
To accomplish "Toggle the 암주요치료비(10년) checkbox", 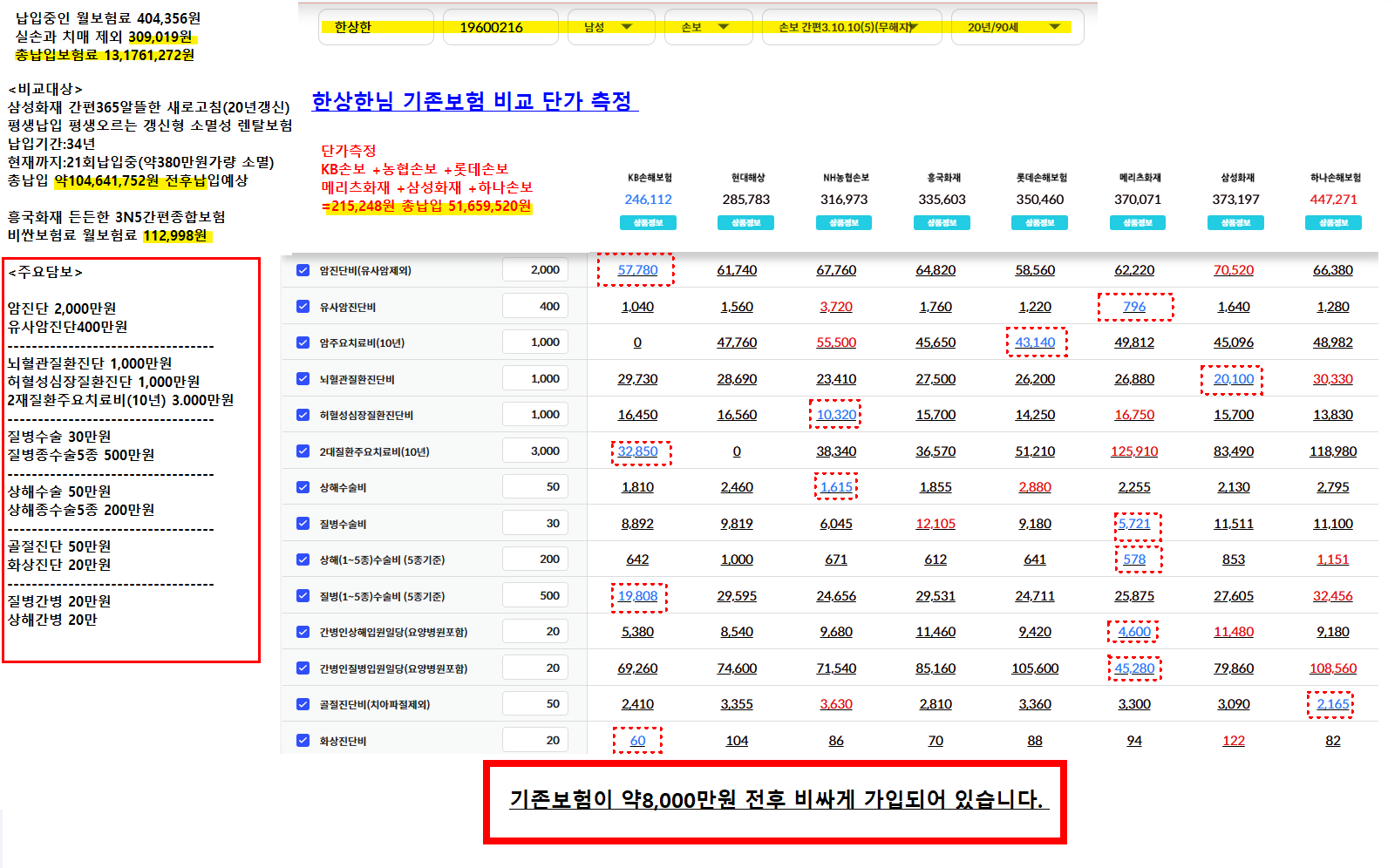I will click(303, 342).
